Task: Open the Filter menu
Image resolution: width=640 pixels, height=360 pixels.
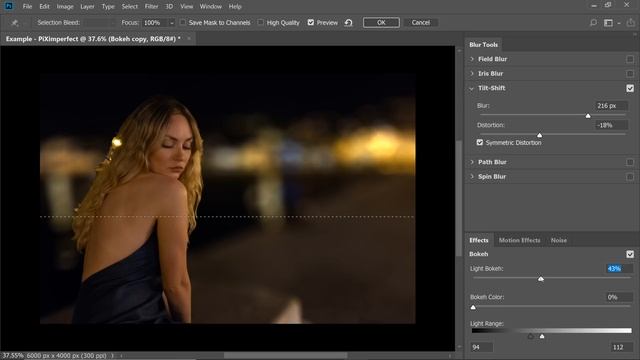Action: [151, 7]
